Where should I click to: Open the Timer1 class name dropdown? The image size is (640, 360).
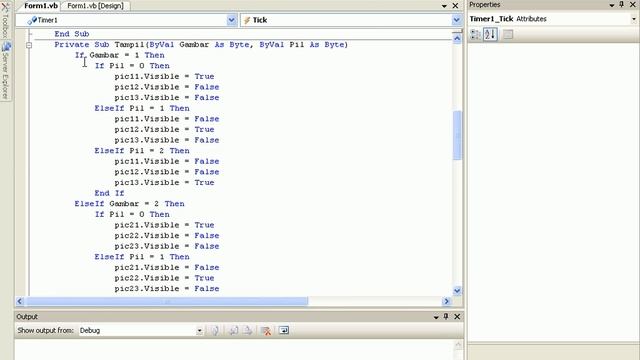[x=231, y=20]
